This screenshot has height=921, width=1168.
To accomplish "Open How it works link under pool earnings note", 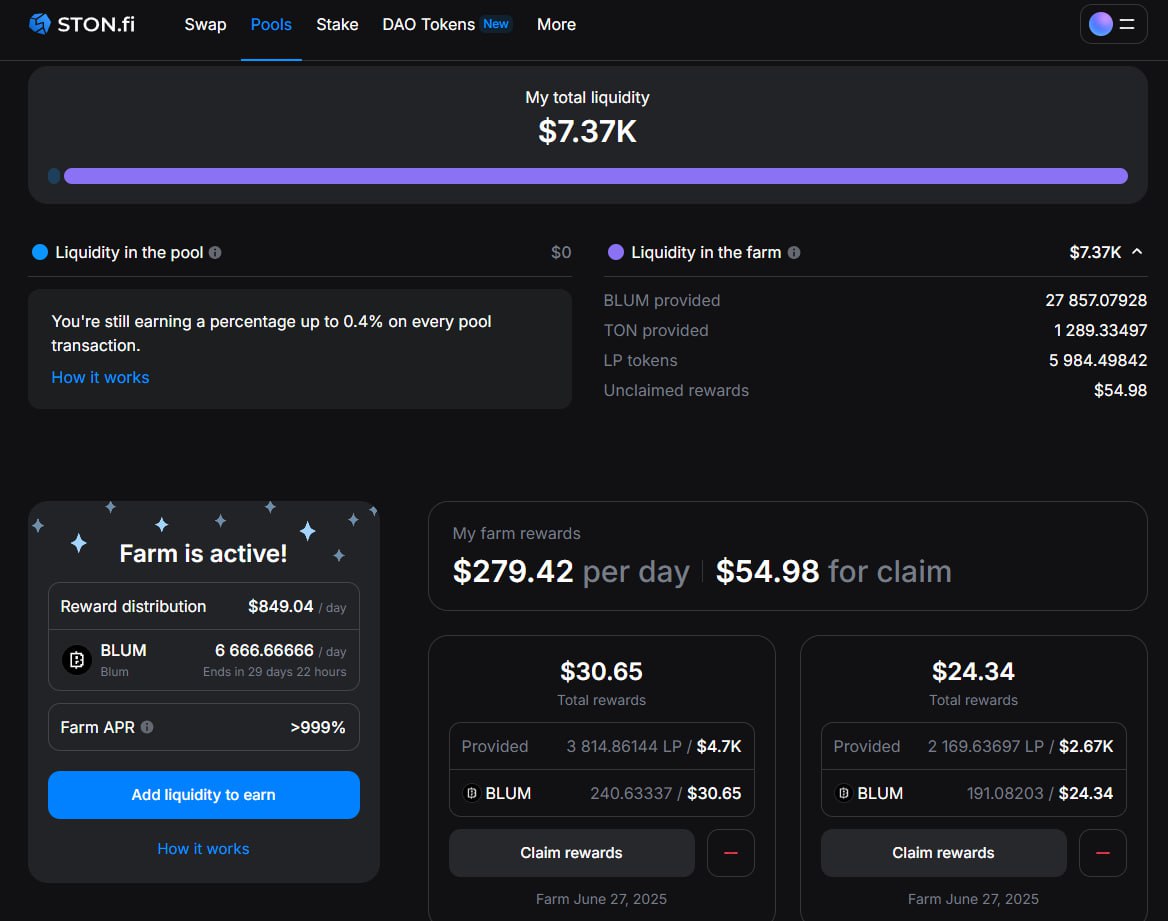I will [x=101, y=378].
